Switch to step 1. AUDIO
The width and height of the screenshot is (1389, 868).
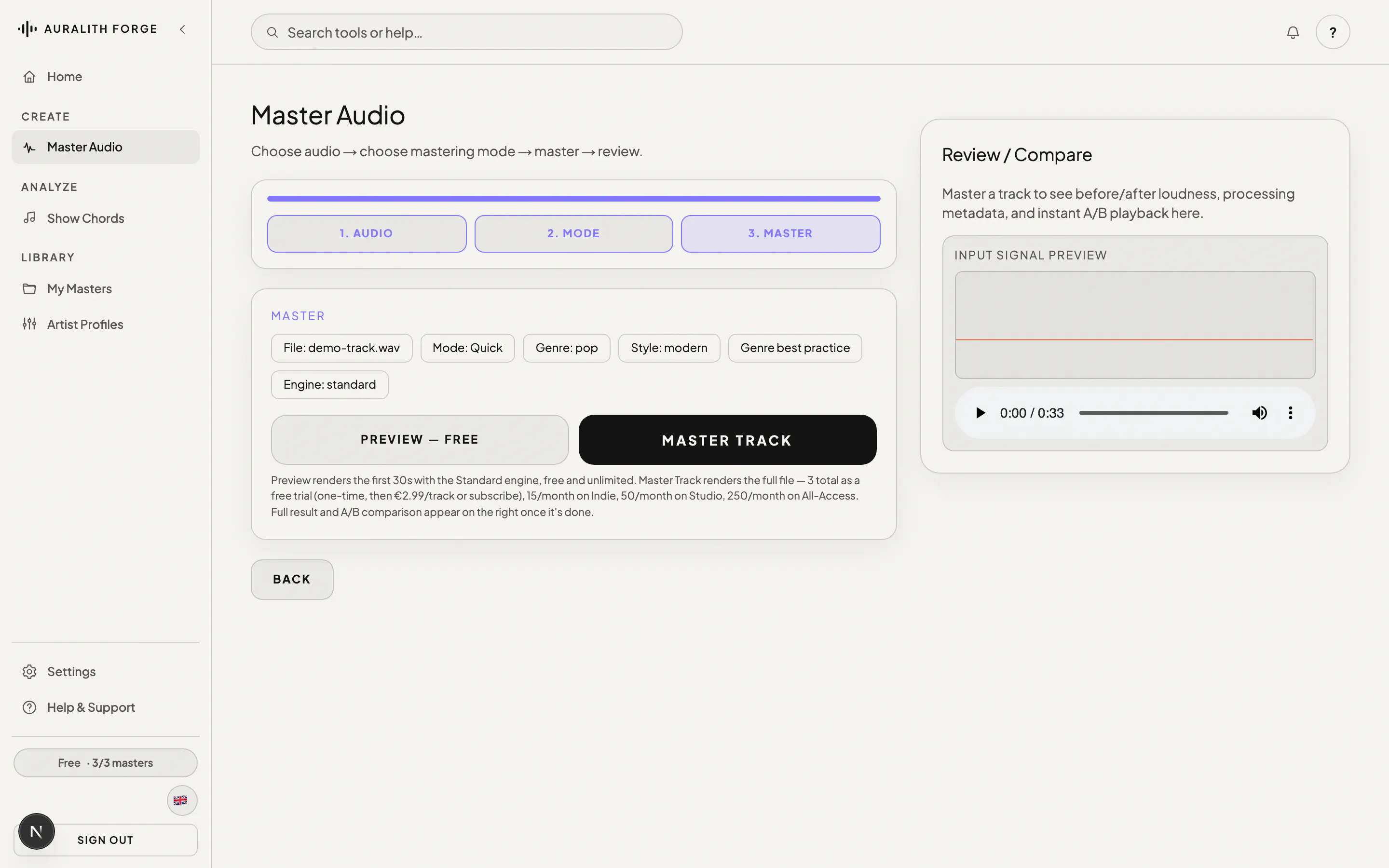click(x=367, y=234)
